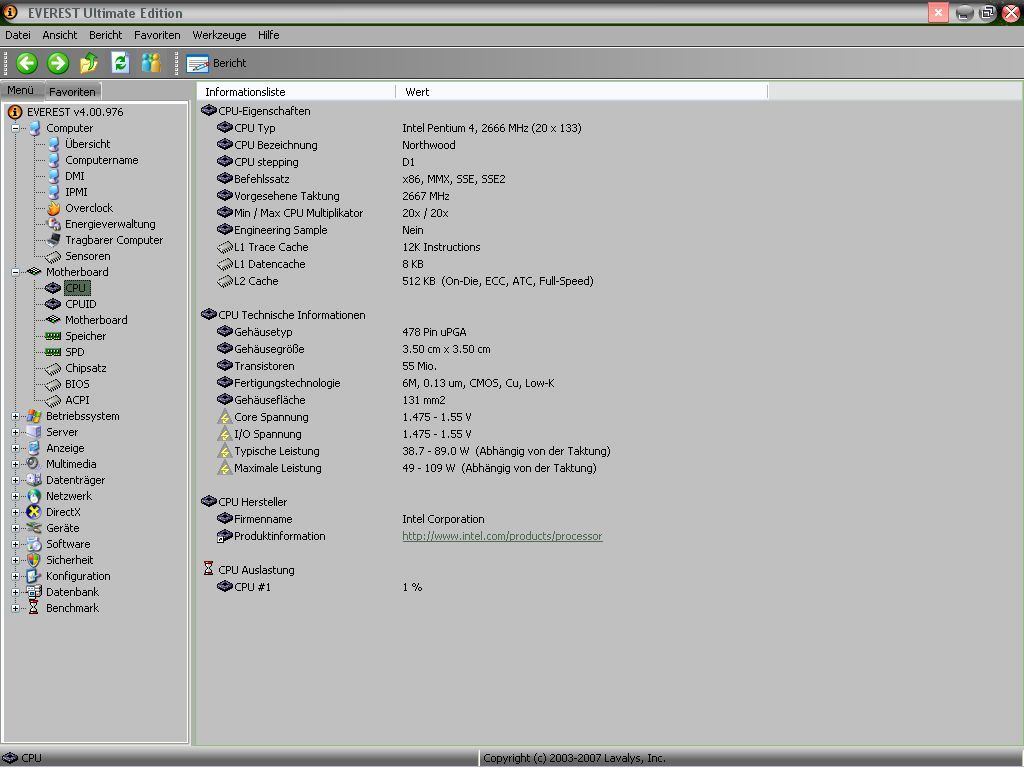Click the green Back arrow icon
The image size is (1024, 768).
[x=27, y=63]
